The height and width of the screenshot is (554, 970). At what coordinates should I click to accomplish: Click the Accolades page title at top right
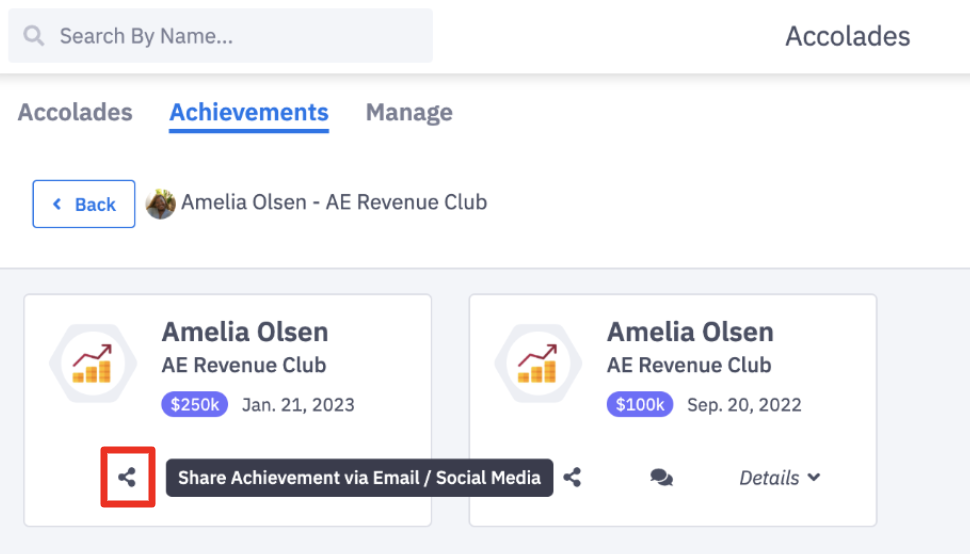(847, 37)
